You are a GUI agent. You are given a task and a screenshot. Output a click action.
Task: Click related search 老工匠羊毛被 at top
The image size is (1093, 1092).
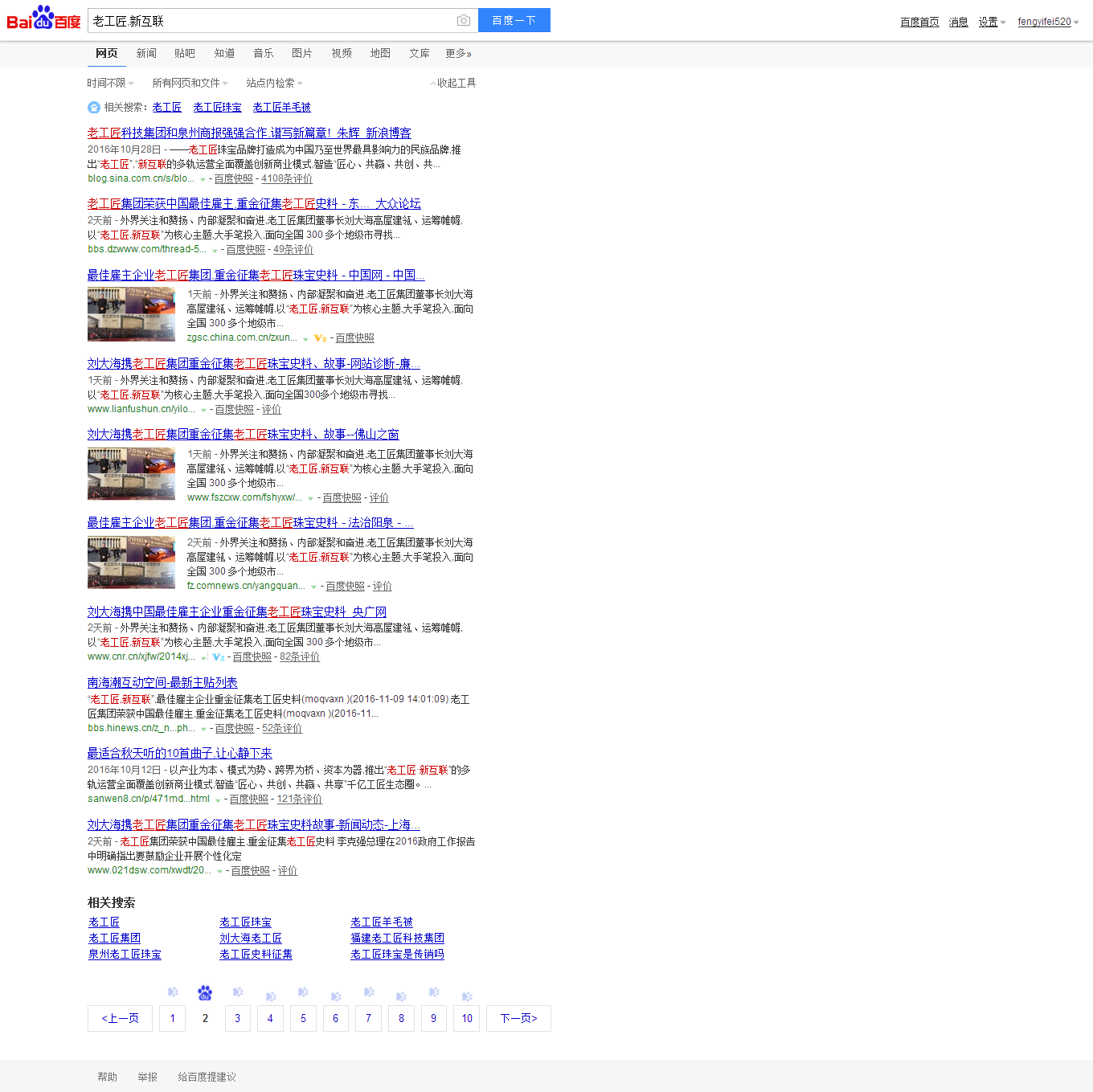point(281,108)
